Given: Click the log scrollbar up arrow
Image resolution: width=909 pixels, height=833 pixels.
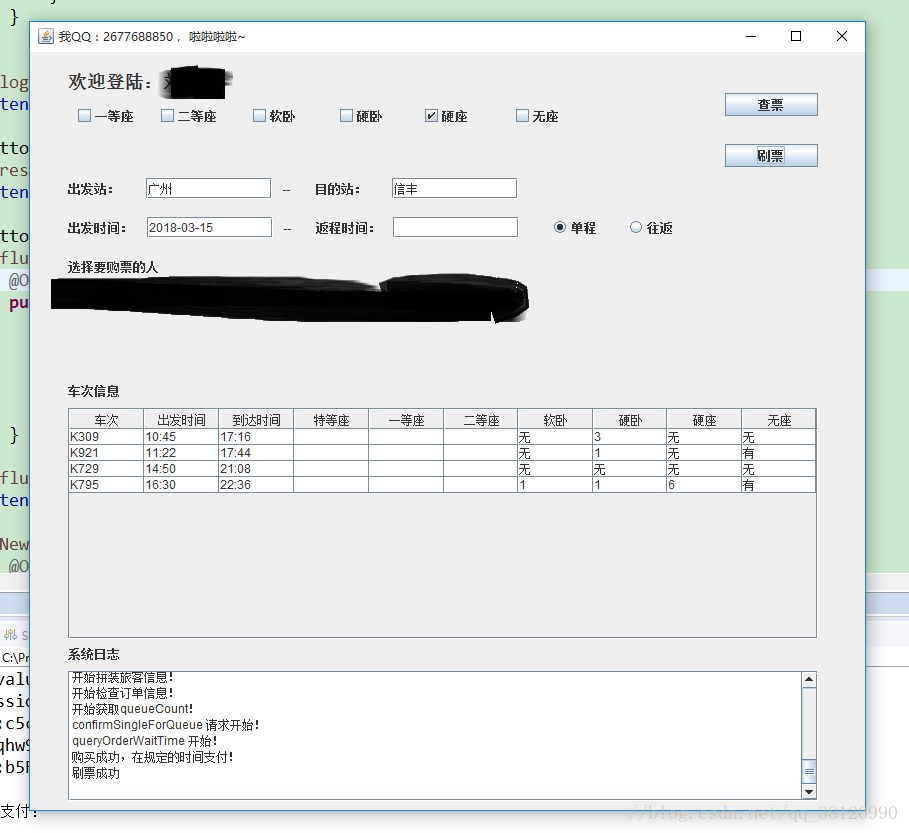Looking at the screenshot, I should (809, 679).
